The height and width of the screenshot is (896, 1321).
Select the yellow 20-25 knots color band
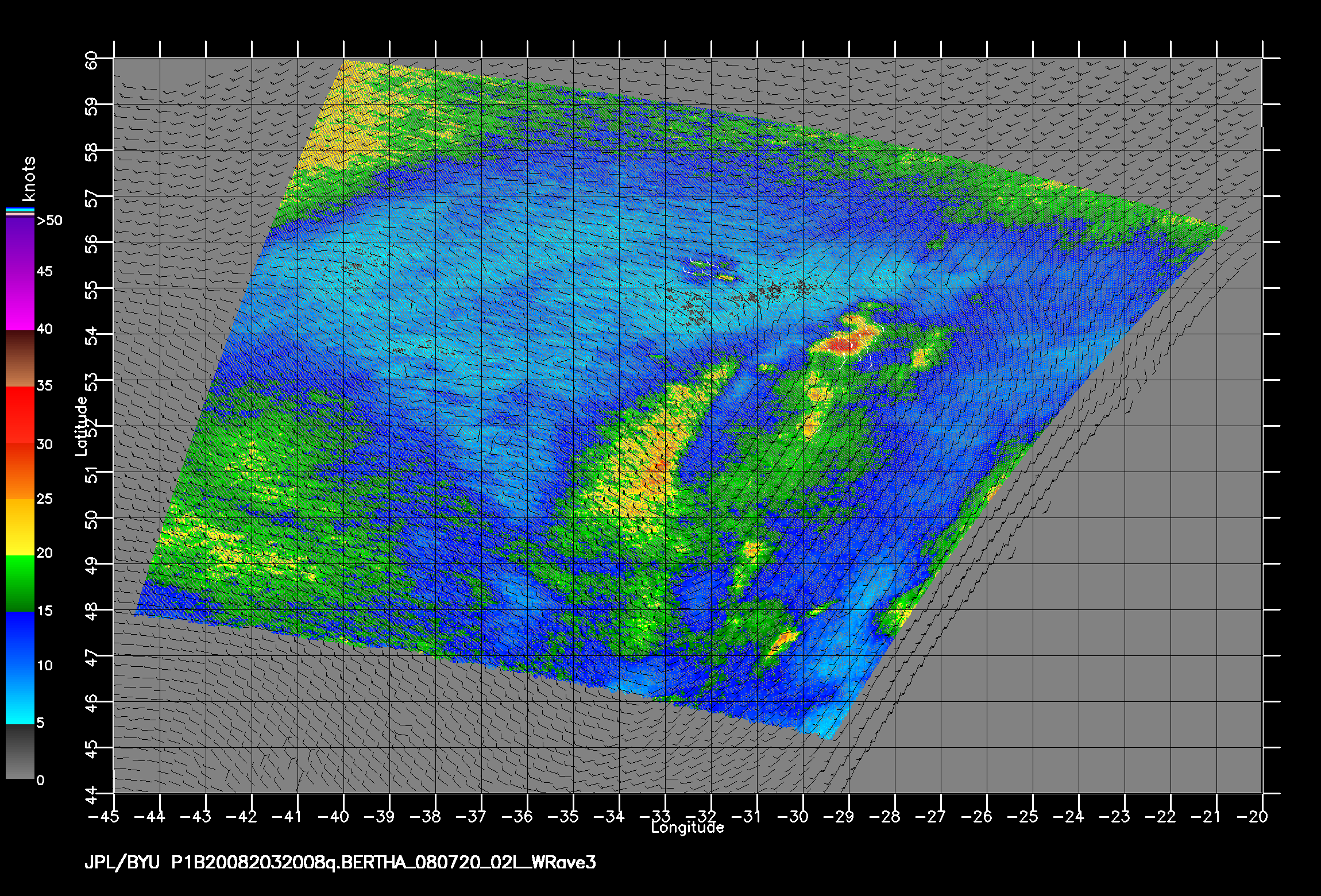coord(20,527)
